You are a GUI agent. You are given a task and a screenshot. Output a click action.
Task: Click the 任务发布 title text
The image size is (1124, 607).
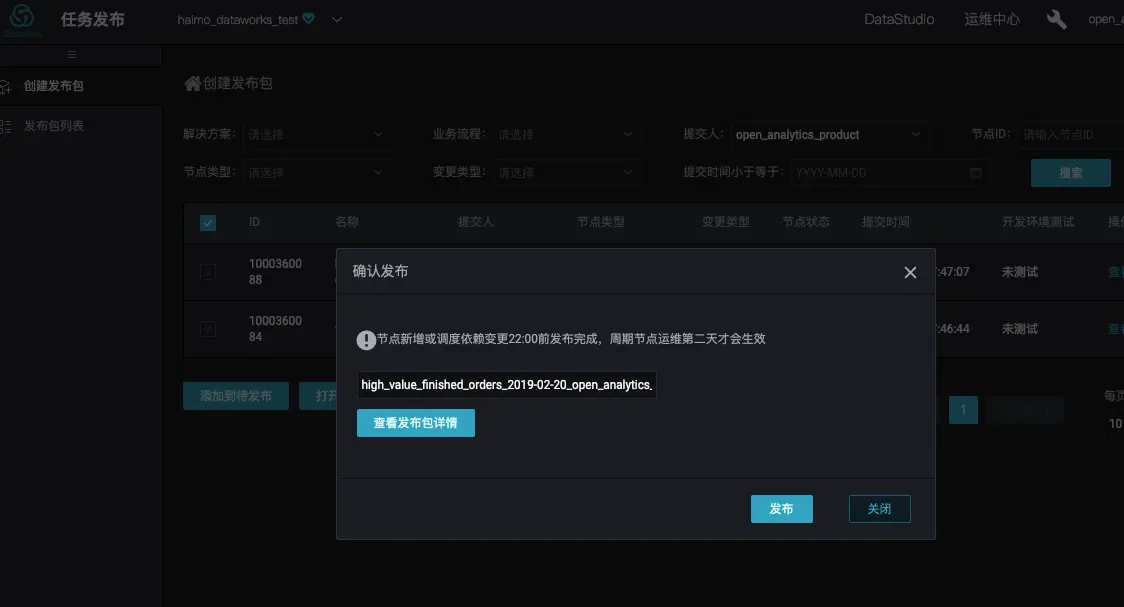[x=92, y=19]
